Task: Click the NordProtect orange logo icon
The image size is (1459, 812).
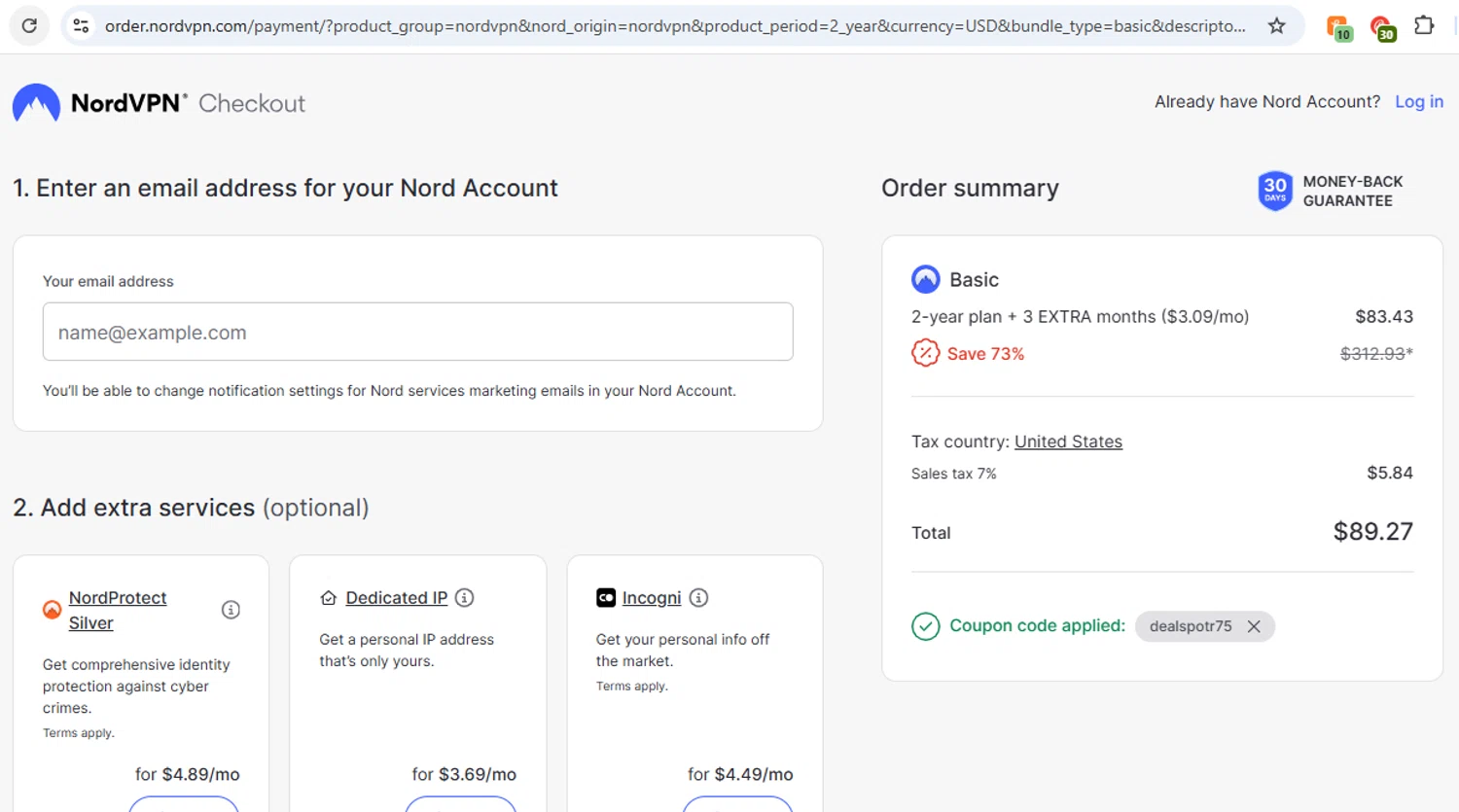Action: pos(53,610)
